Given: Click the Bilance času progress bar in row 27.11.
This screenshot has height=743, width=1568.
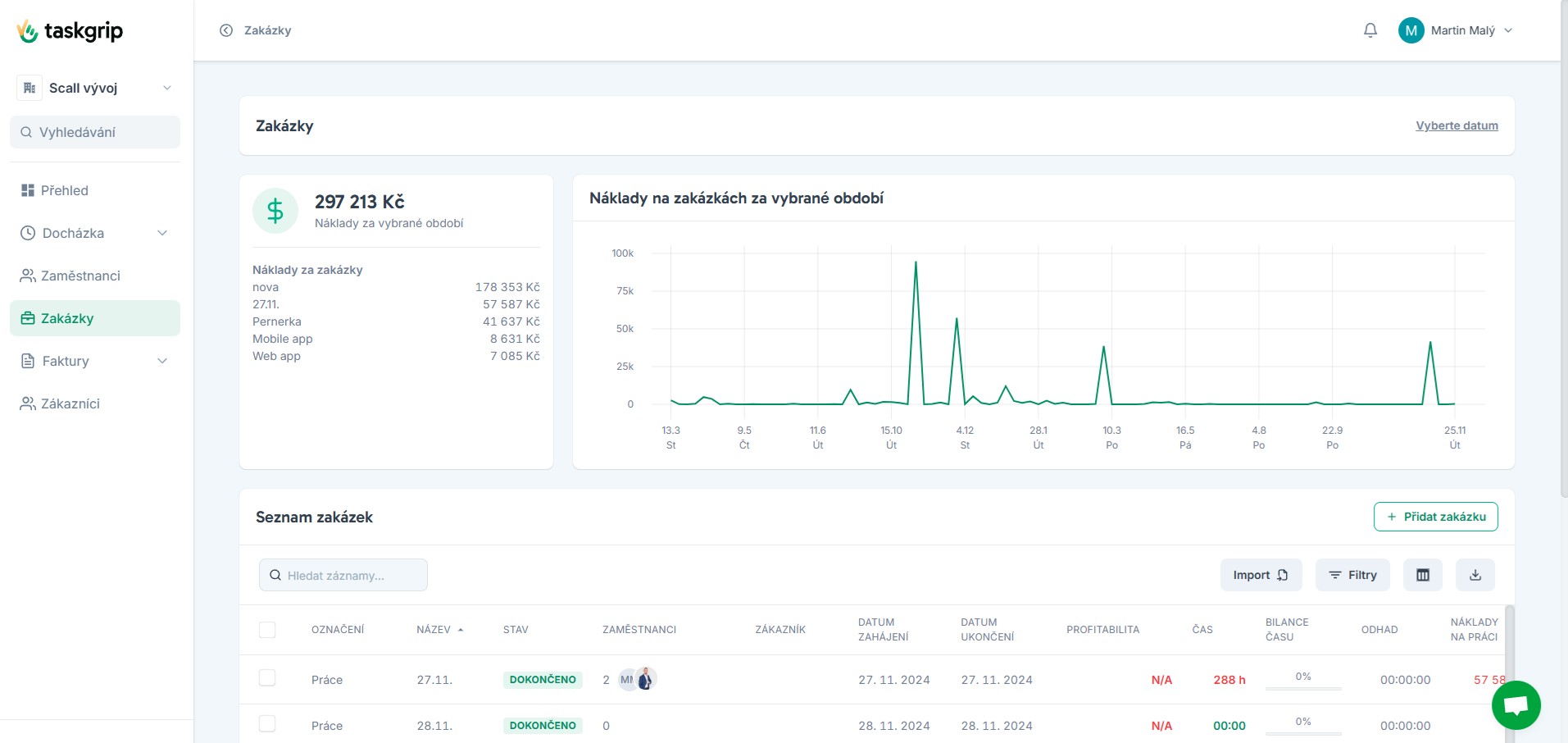Looking at the screenshot, I should (1303, 688).
